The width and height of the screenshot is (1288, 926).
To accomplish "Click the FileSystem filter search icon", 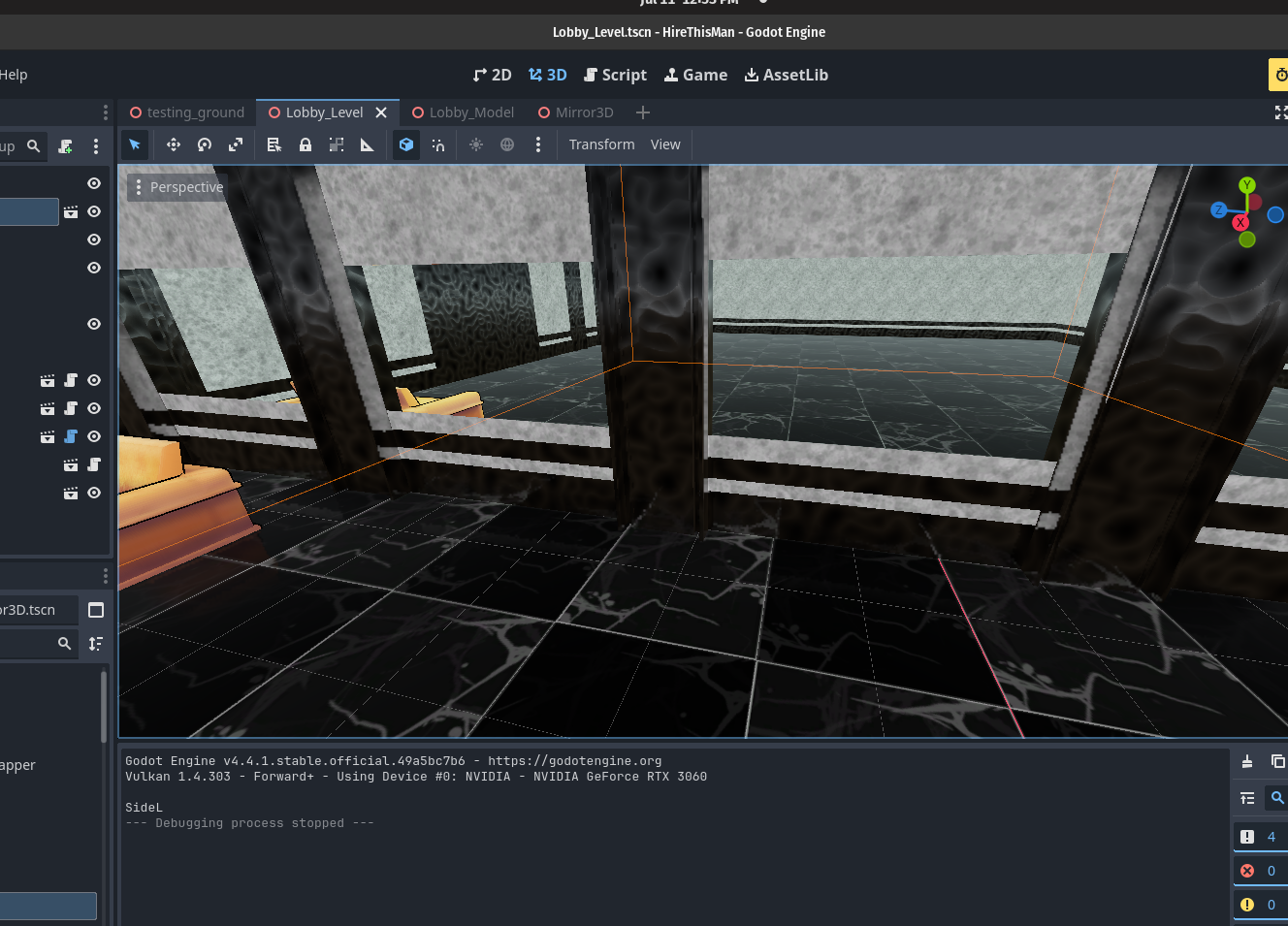I will pos(64,643).
